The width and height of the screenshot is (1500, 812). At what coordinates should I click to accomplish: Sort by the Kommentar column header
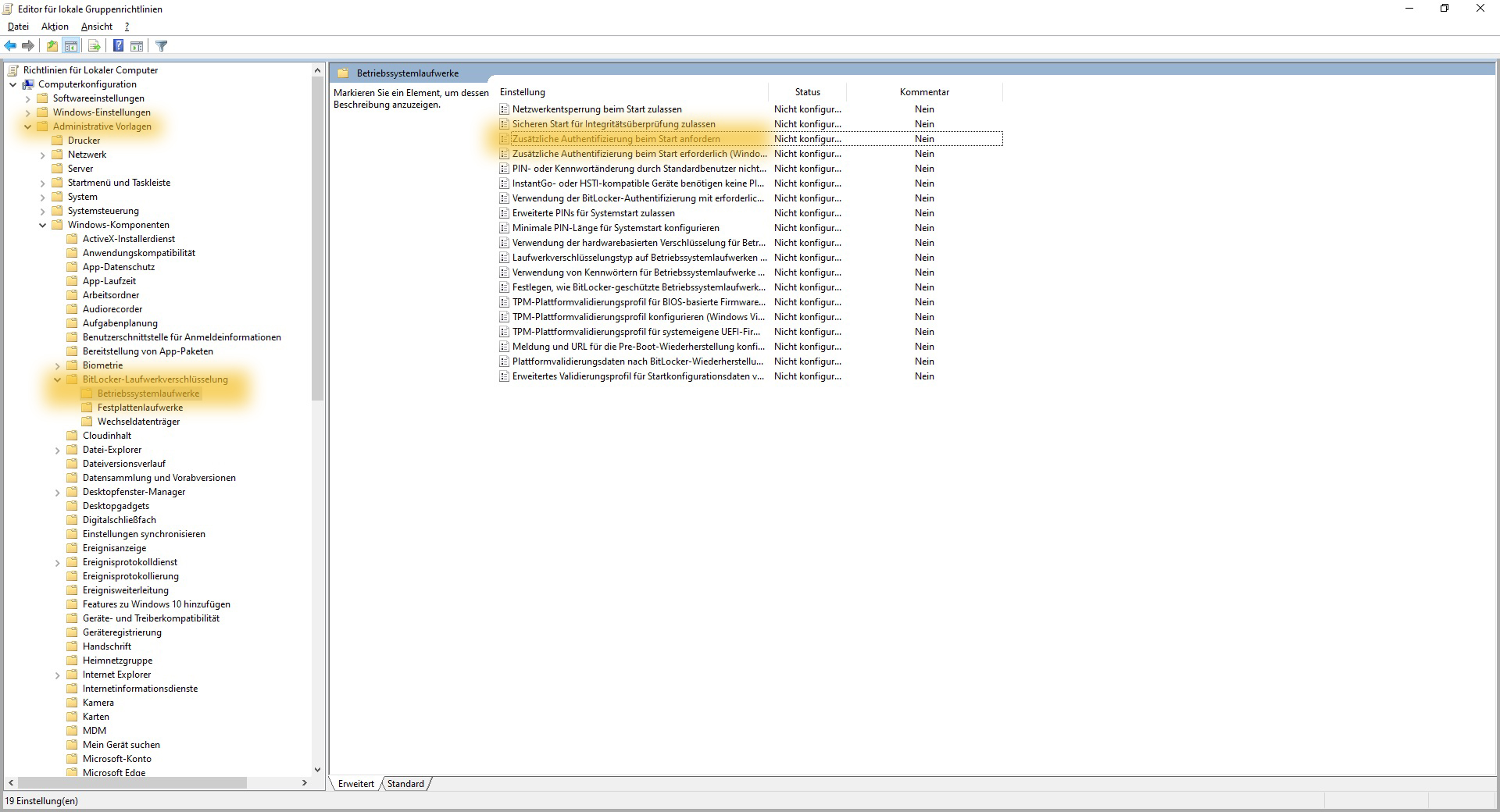coord(924,92)
